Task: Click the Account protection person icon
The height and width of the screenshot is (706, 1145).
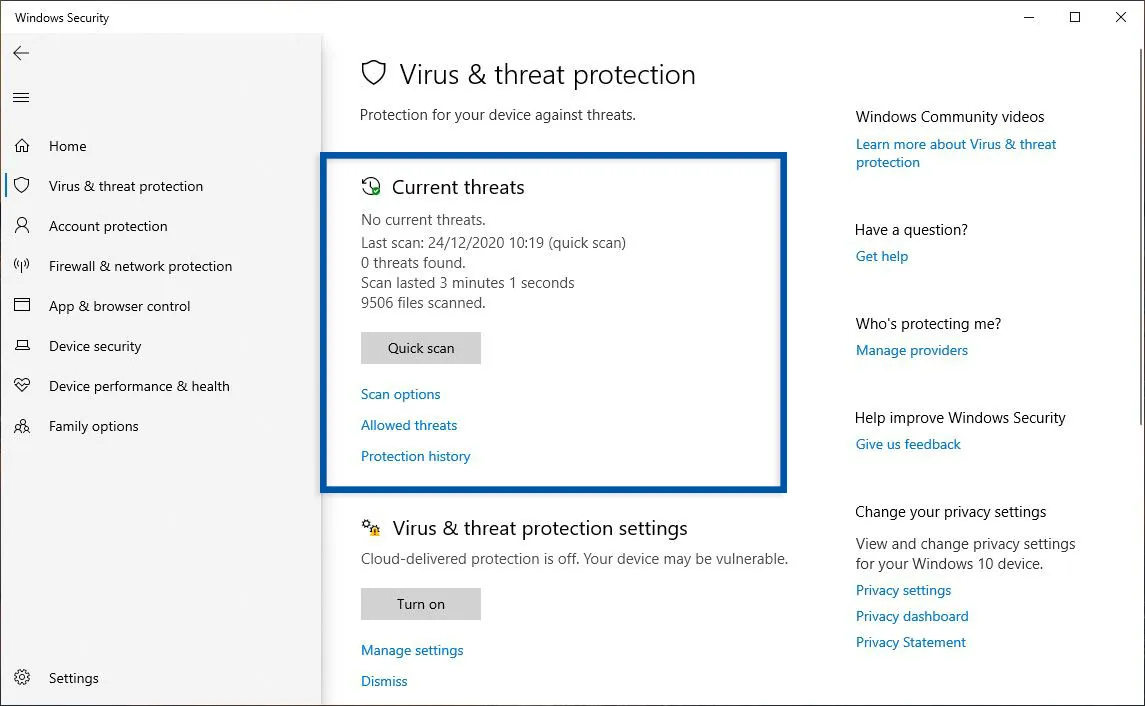Action: pyautogui.click(x=22, y=226)
